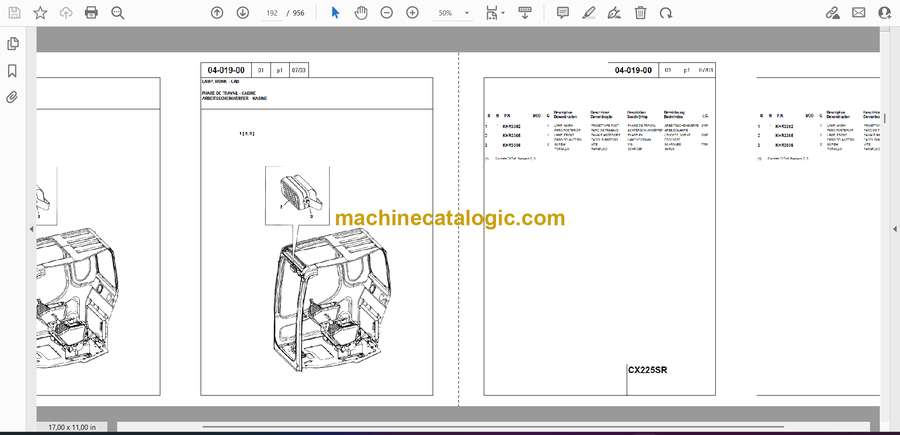Click the CX225SR model label
Viewport: 900px width, 435px height.
click(x=647, y=371)
